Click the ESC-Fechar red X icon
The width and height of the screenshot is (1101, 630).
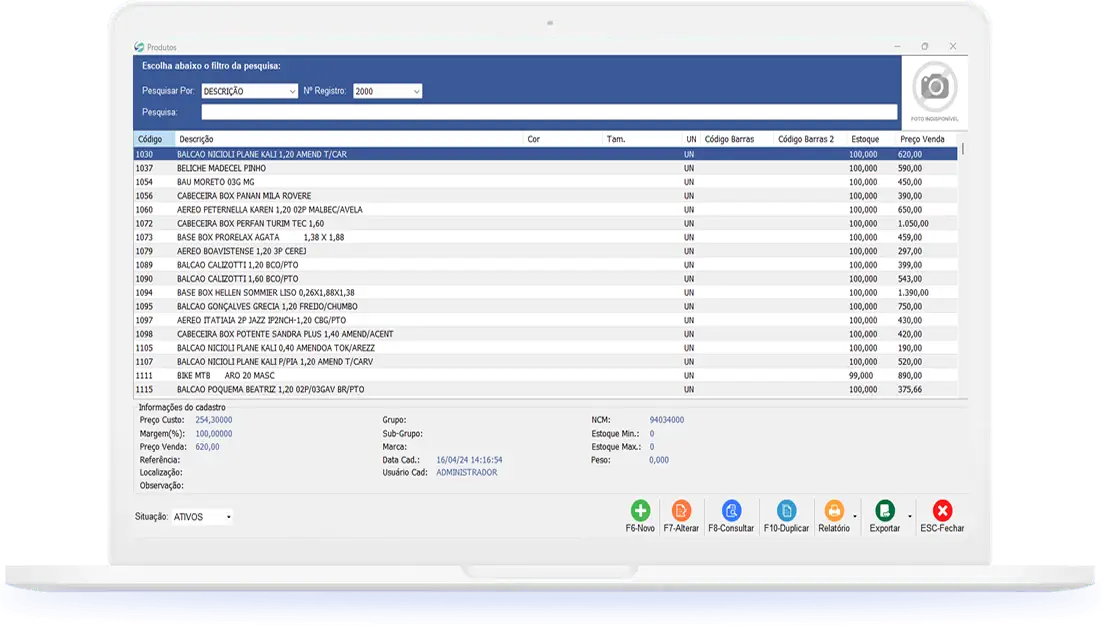point(942,511)
